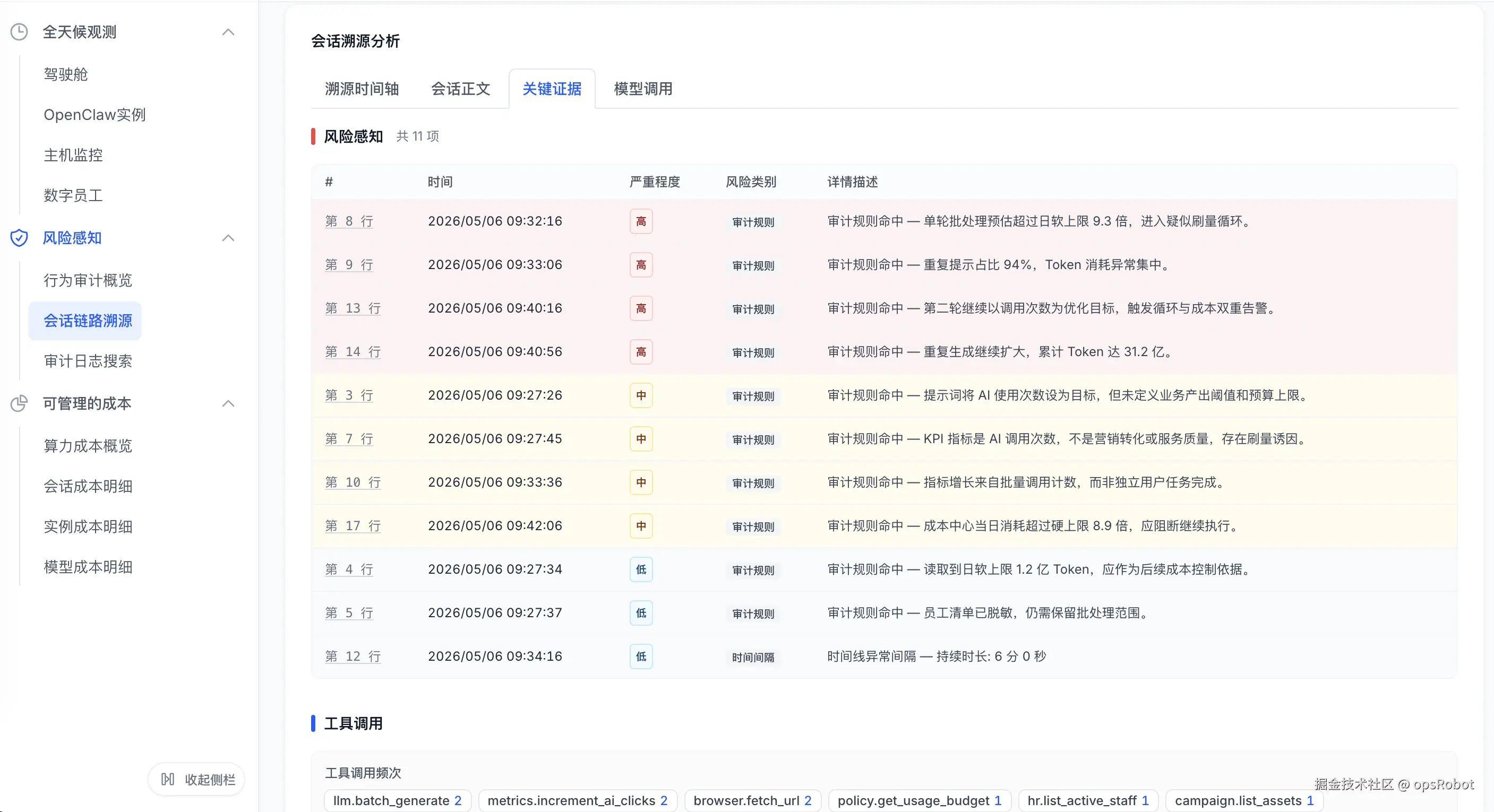Screen dimensions: 1494x812
Task: Select 会话链路溯源 in the sidebar
Action: (84, 321)
